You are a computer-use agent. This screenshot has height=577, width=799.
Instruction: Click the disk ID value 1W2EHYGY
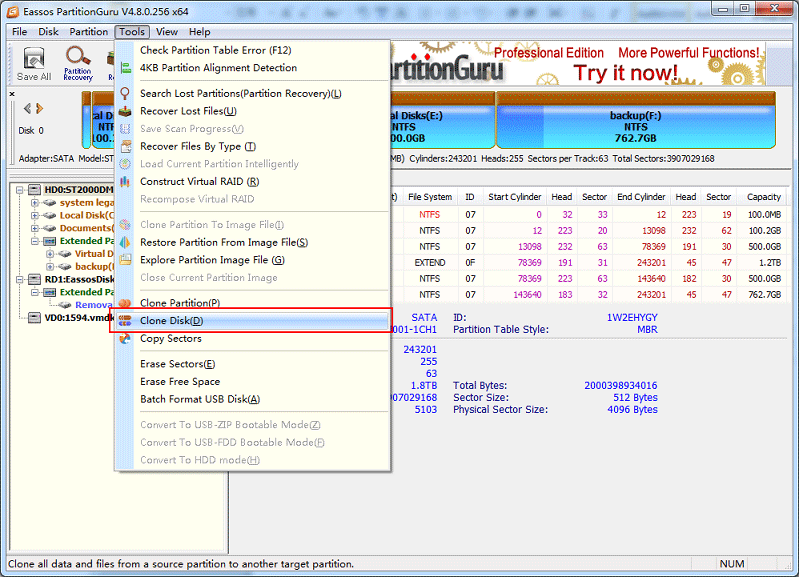tap(632, 318)
